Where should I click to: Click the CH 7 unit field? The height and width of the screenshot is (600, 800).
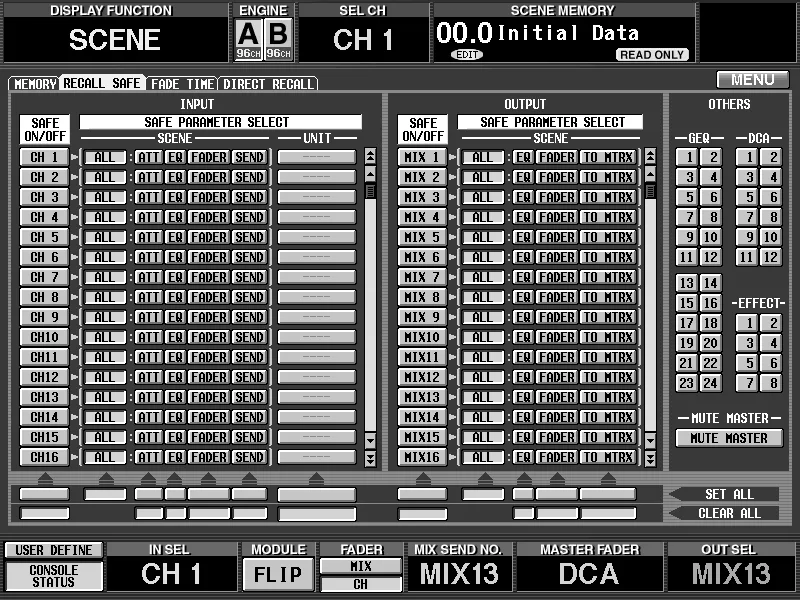tap(316, 277)
